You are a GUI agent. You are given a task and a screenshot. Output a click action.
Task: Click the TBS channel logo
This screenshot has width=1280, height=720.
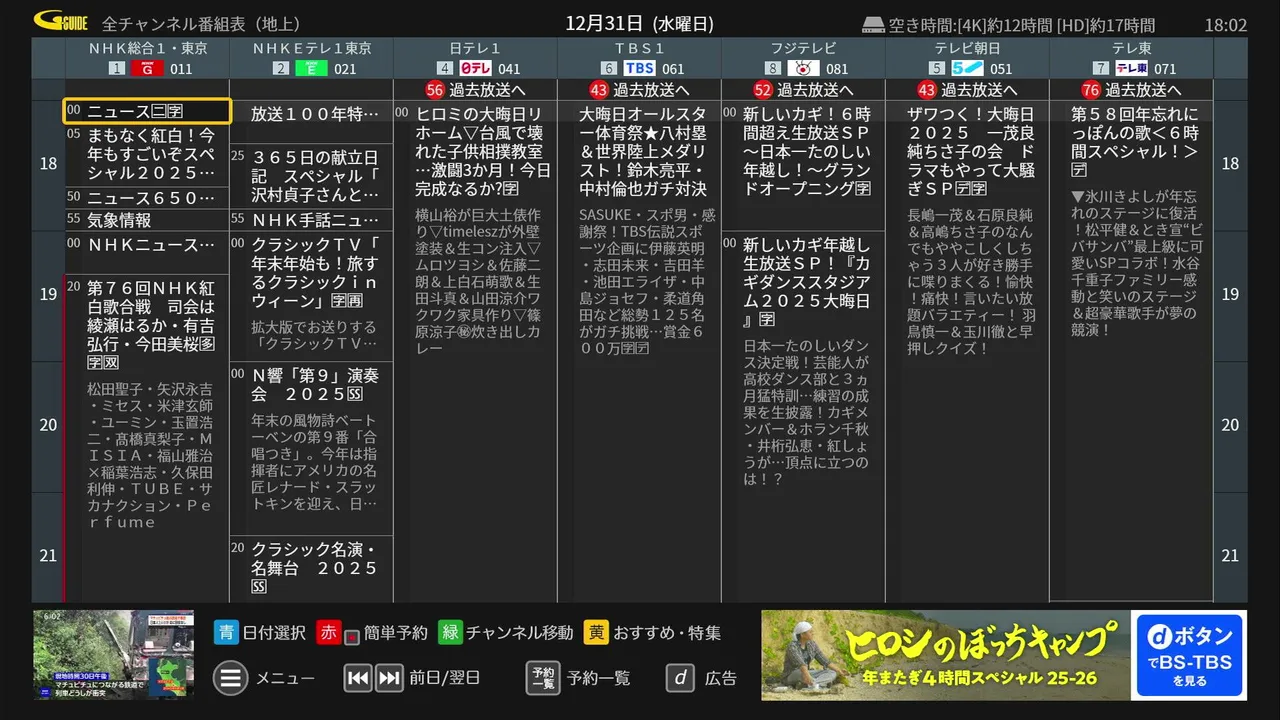[x=639, y=68]
